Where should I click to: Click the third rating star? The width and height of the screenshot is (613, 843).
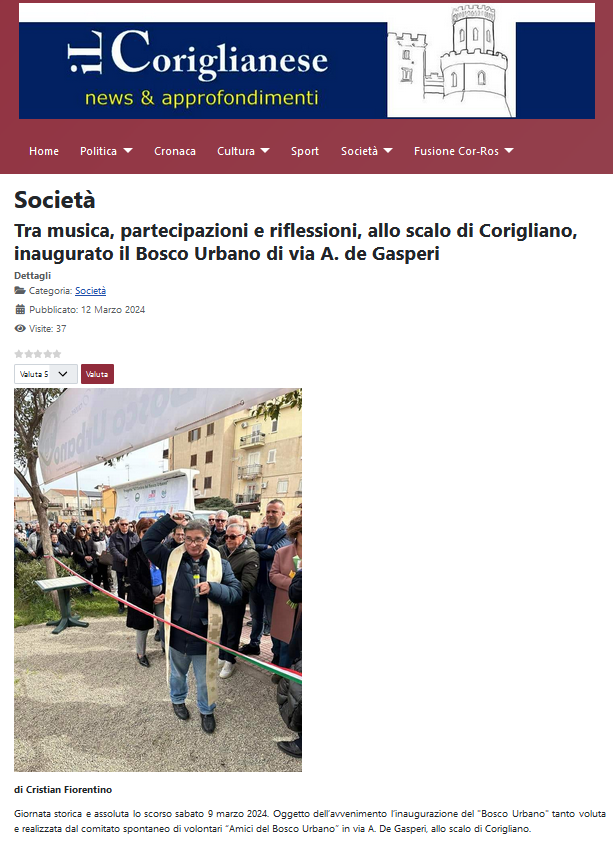[x=38, y=354]
